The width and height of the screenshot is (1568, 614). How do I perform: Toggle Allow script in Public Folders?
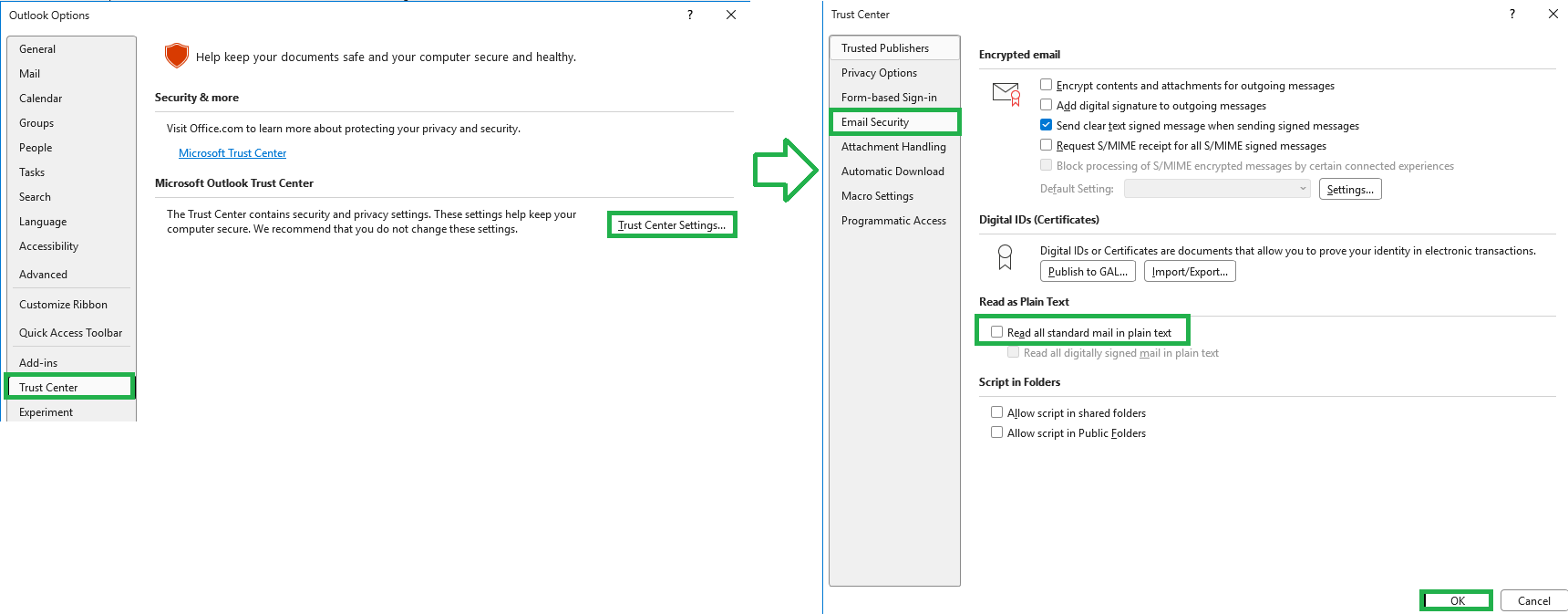(x=997, y=432)
